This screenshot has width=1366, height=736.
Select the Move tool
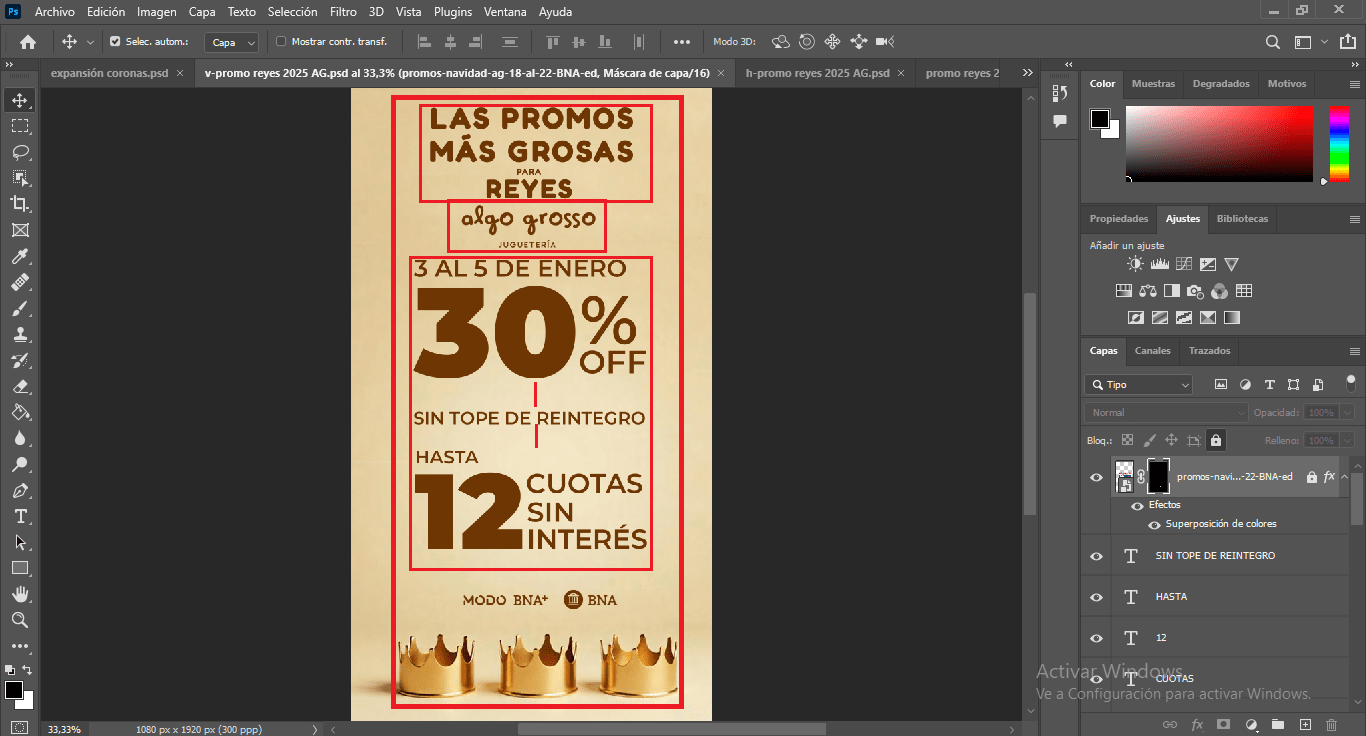click(20, 100)
